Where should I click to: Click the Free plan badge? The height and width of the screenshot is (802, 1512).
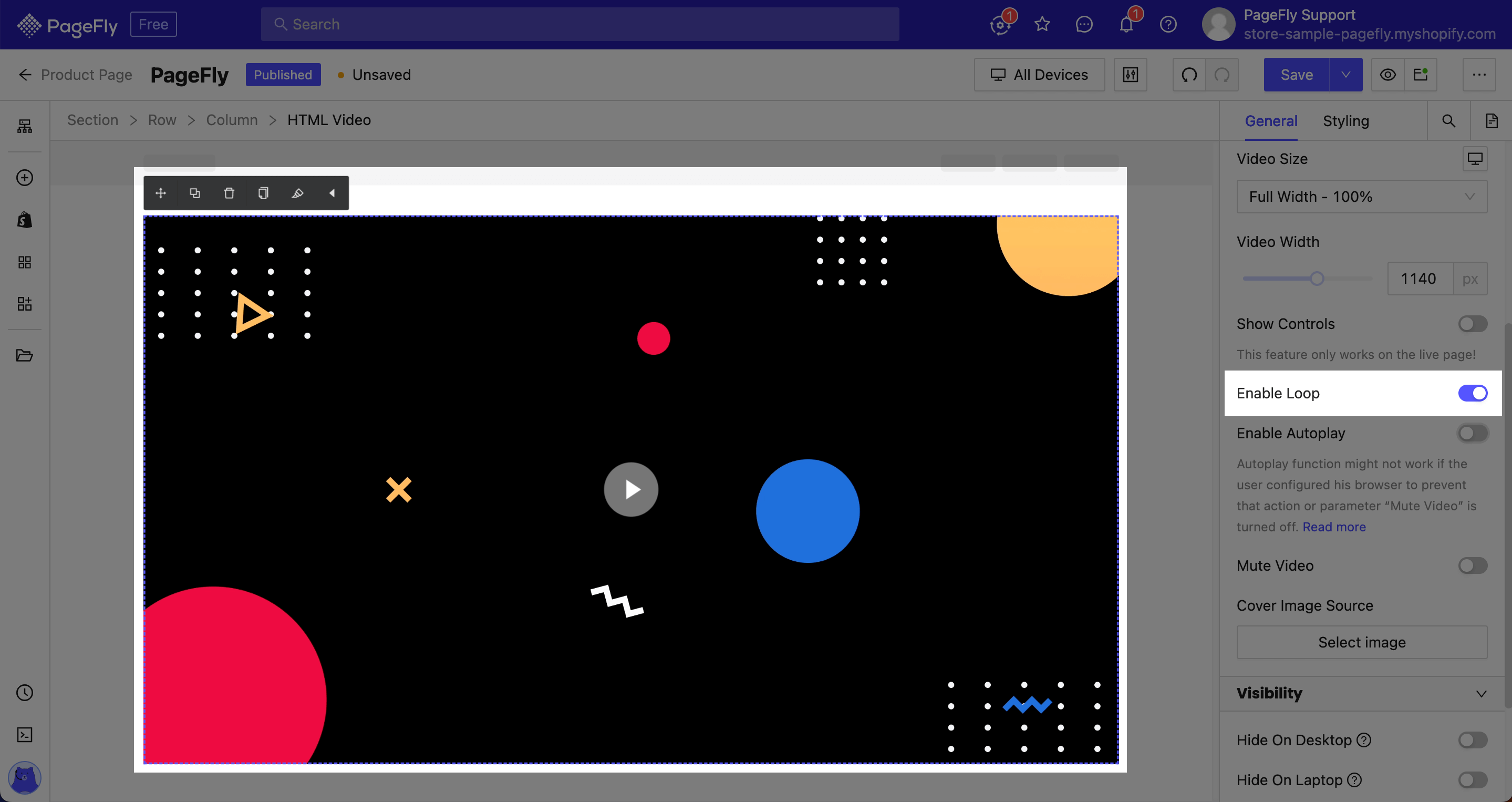click(153, 24)
